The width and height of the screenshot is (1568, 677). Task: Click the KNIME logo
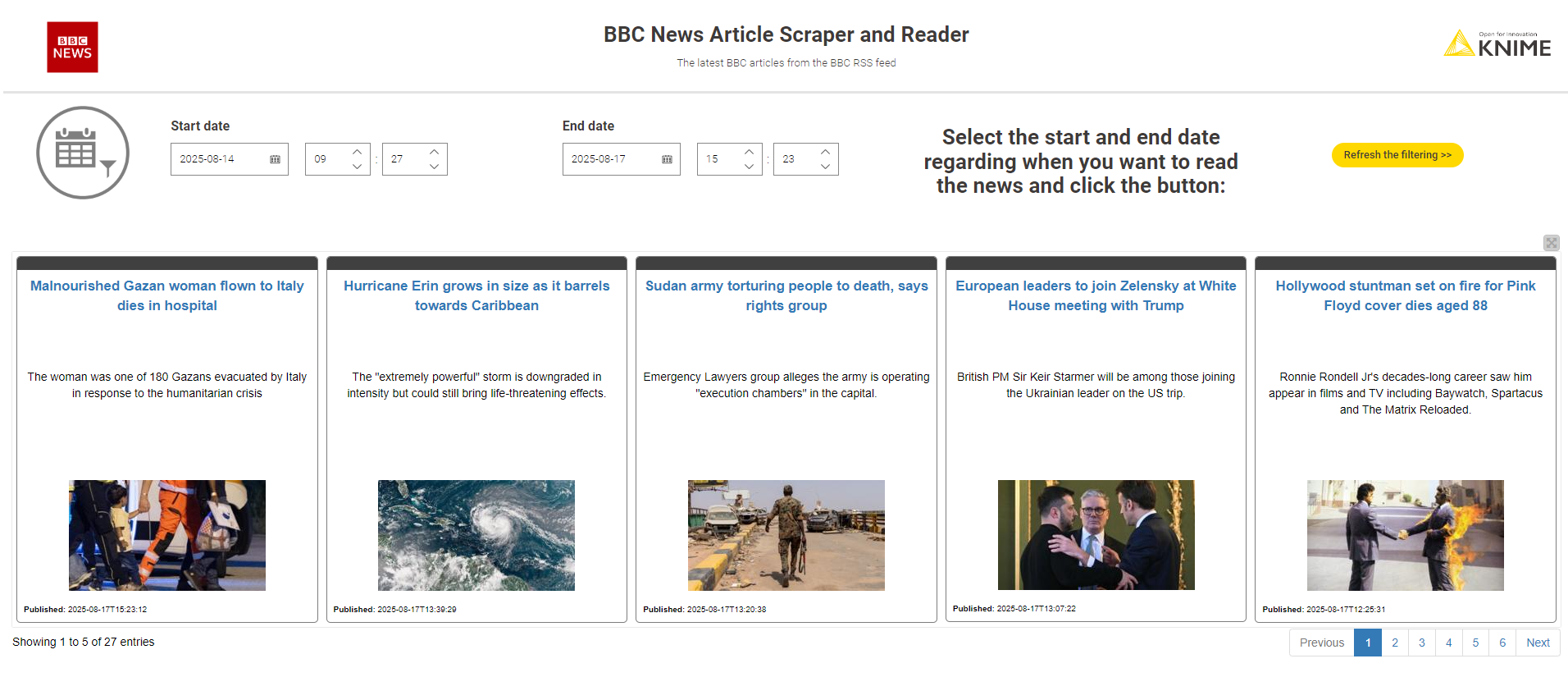[1497, 44]
